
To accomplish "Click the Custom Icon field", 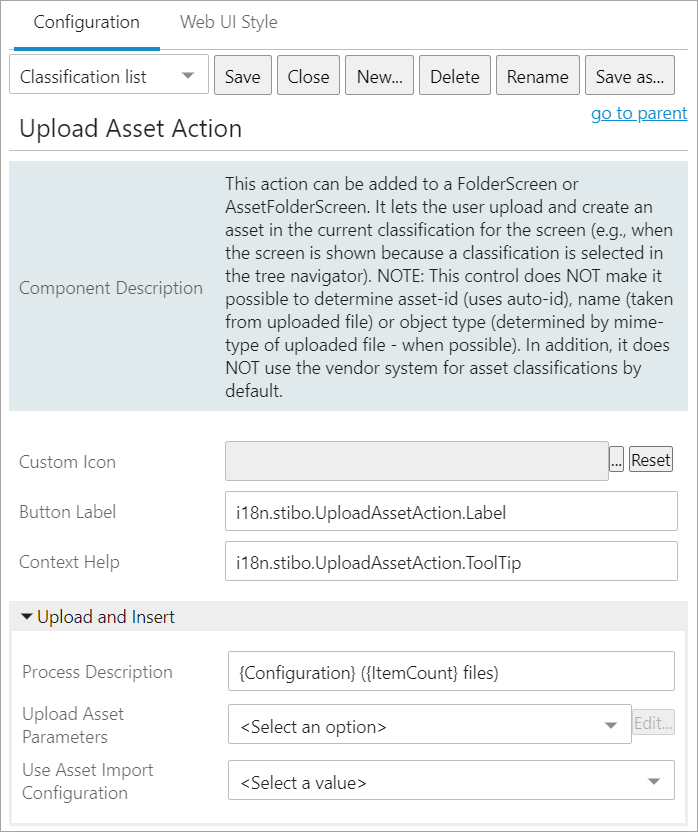I will tap(416, 461).
